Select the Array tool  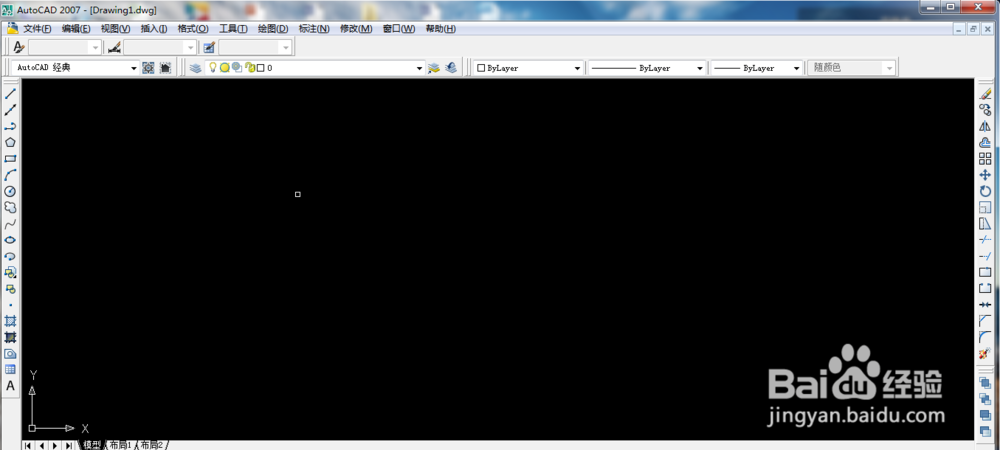click(x=985, y=159)
